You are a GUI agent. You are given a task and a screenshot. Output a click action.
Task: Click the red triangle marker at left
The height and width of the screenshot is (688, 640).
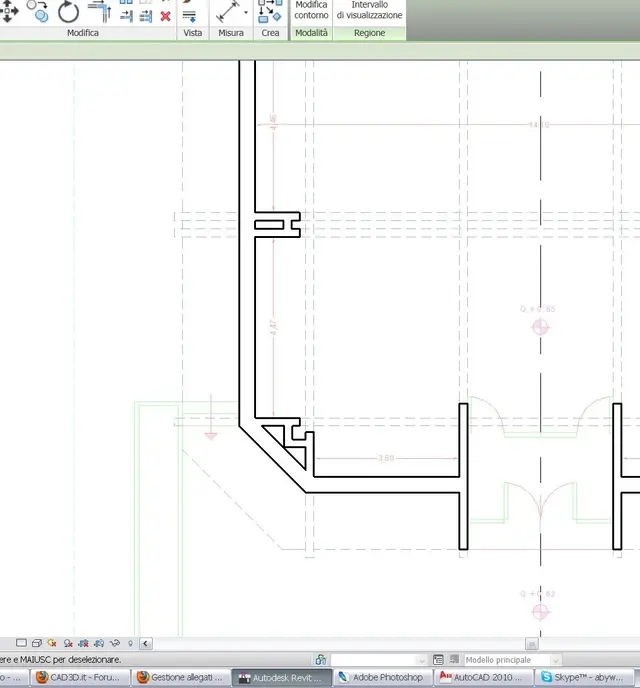[x=211, y=436]
